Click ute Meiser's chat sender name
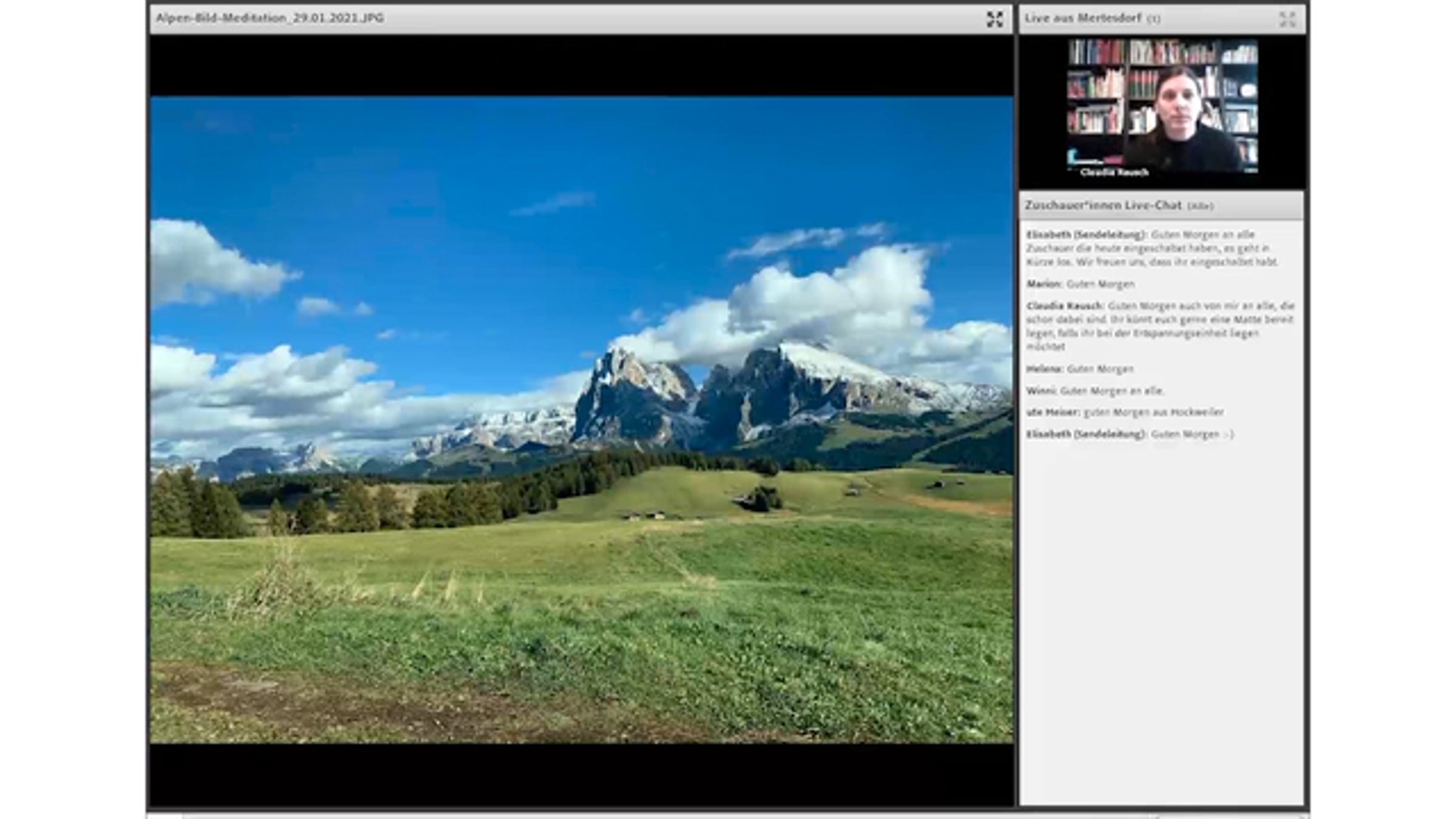The image size is (1456, 819). tap(1053, 413)
